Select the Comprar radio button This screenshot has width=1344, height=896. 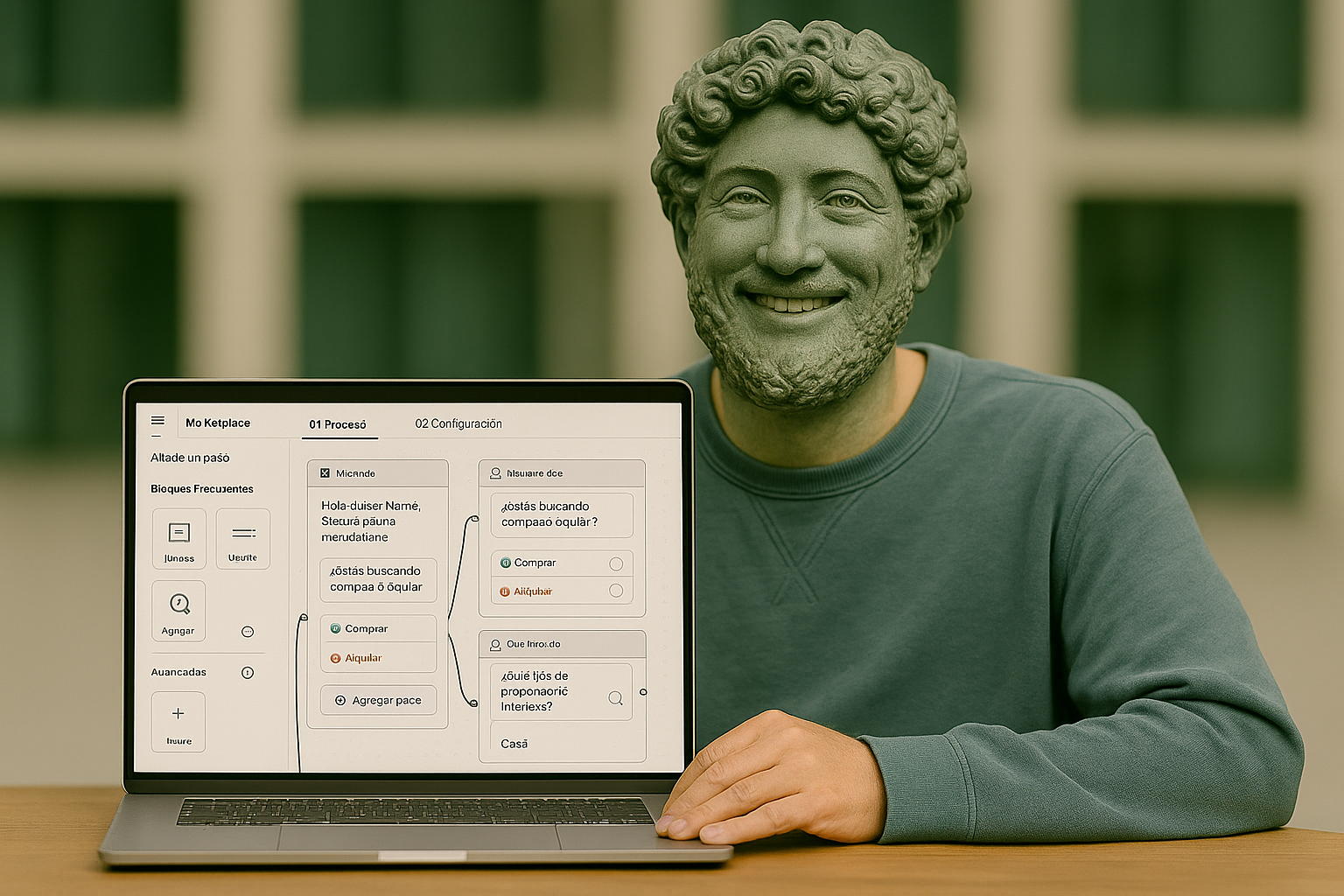616,563
